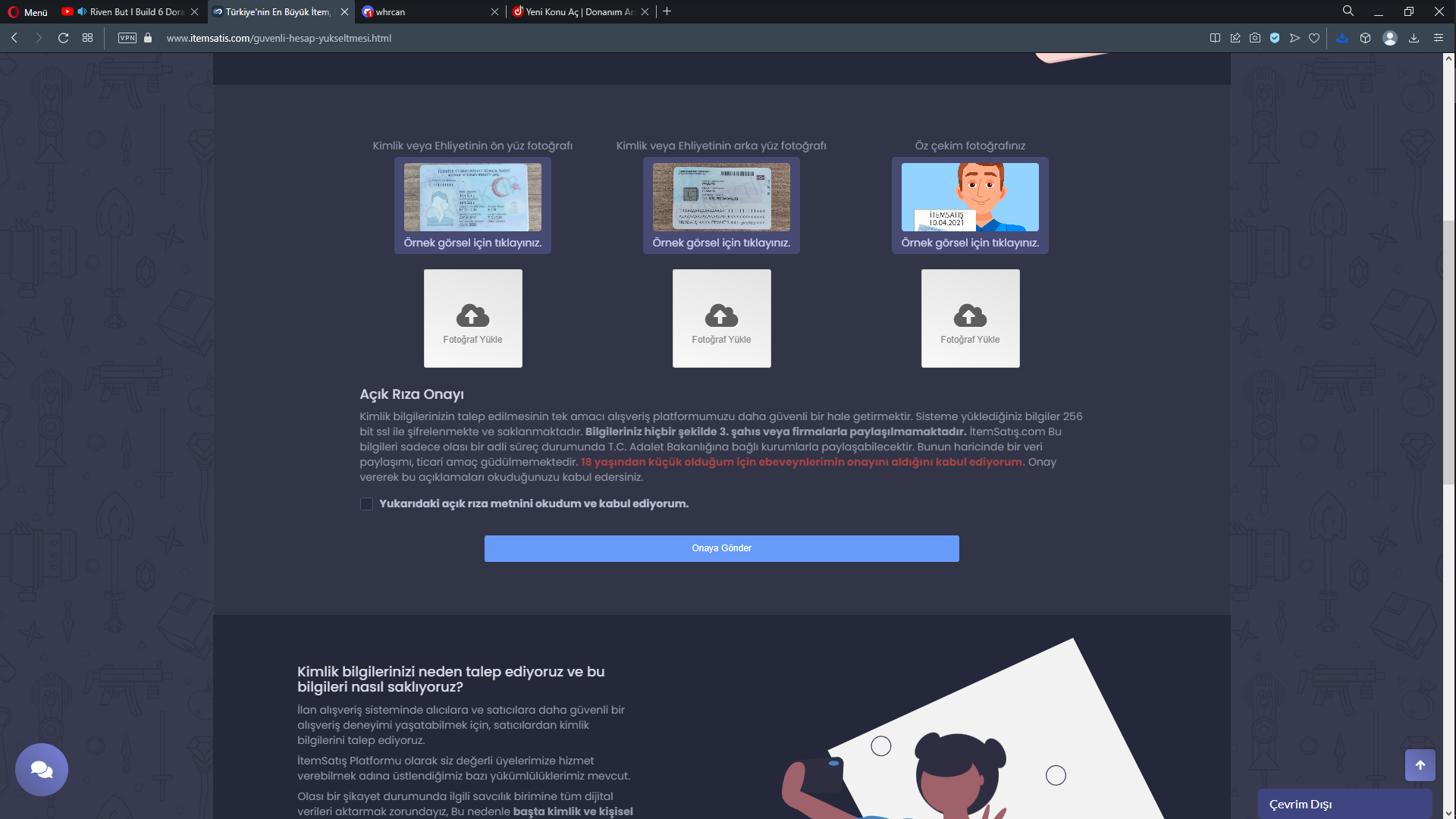Image resolution: width=1456 pixels, height=819 pixels.
Task: Open the tab search magnifier
Action: point(1348,11)
